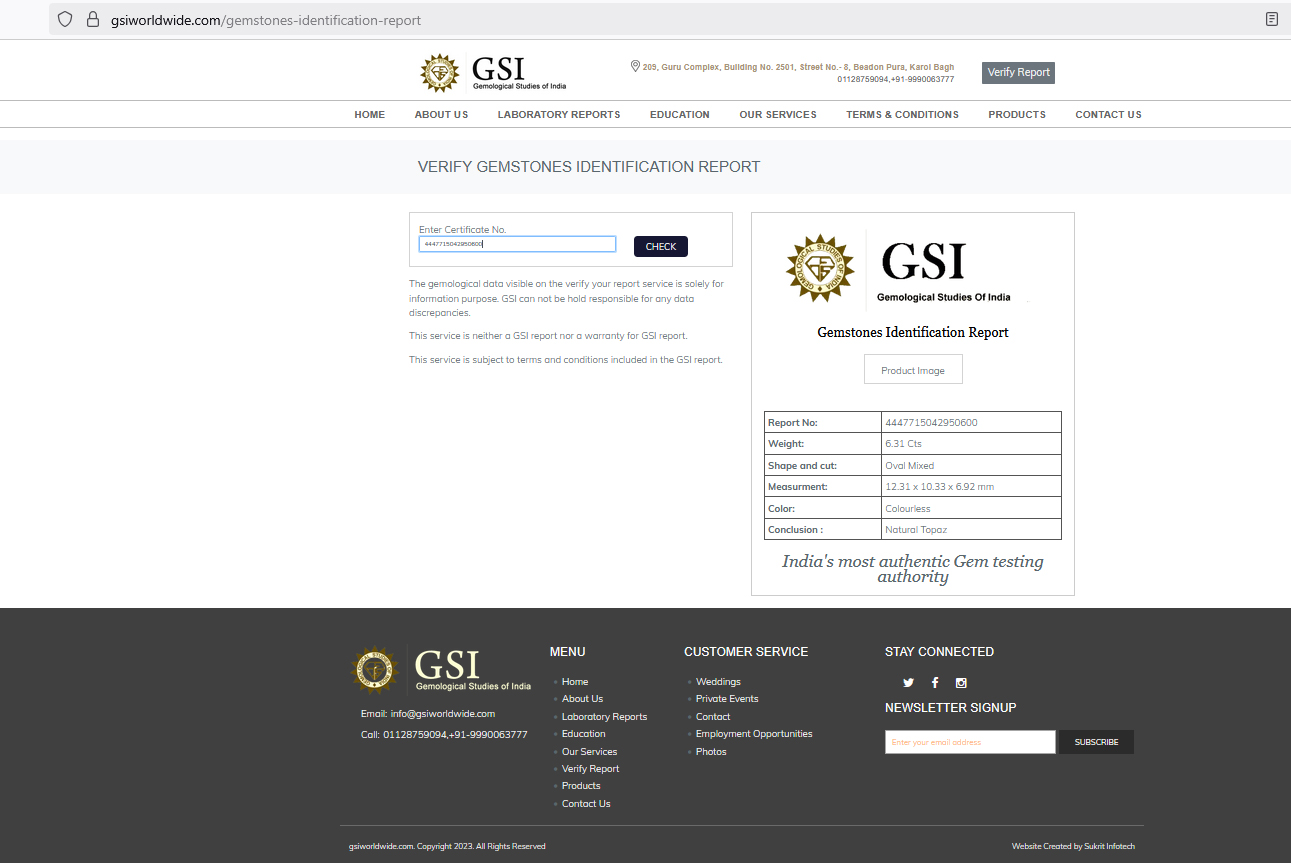Click the SUBSCRIBE button
The image size is (1291, 863).
click(x=1096, y=742)
